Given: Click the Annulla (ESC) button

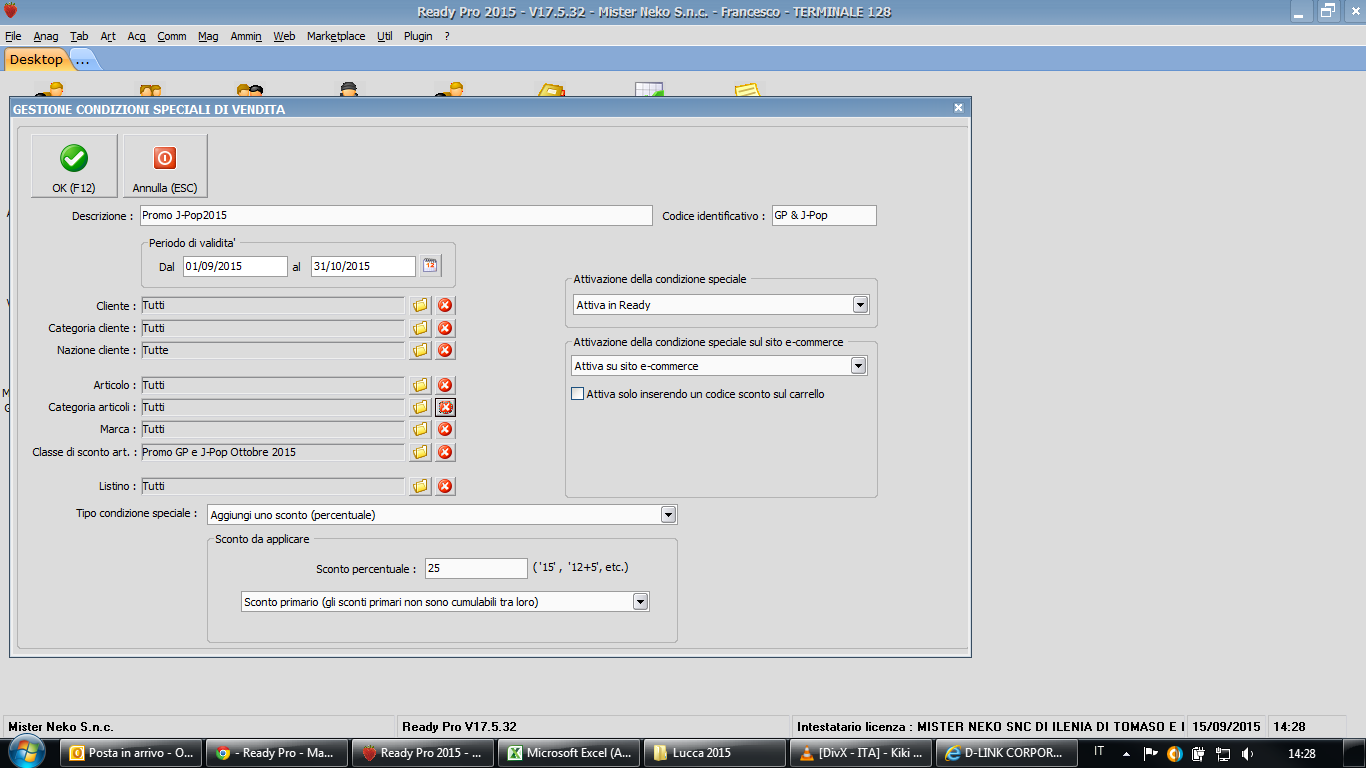Looking at the screenshot, I should click(x=165, y=166).
